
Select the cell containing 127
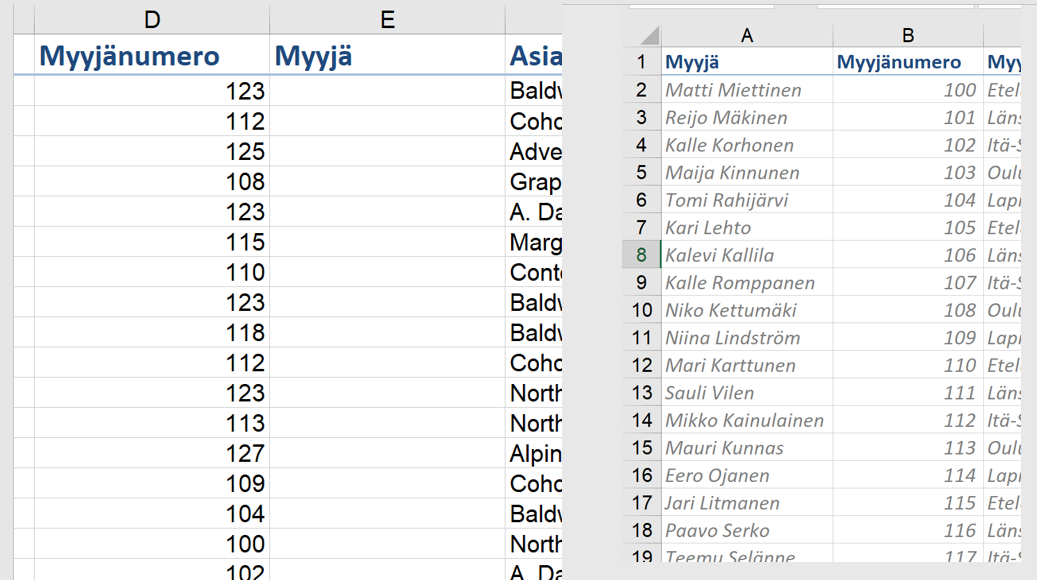(x=152, y=454)
